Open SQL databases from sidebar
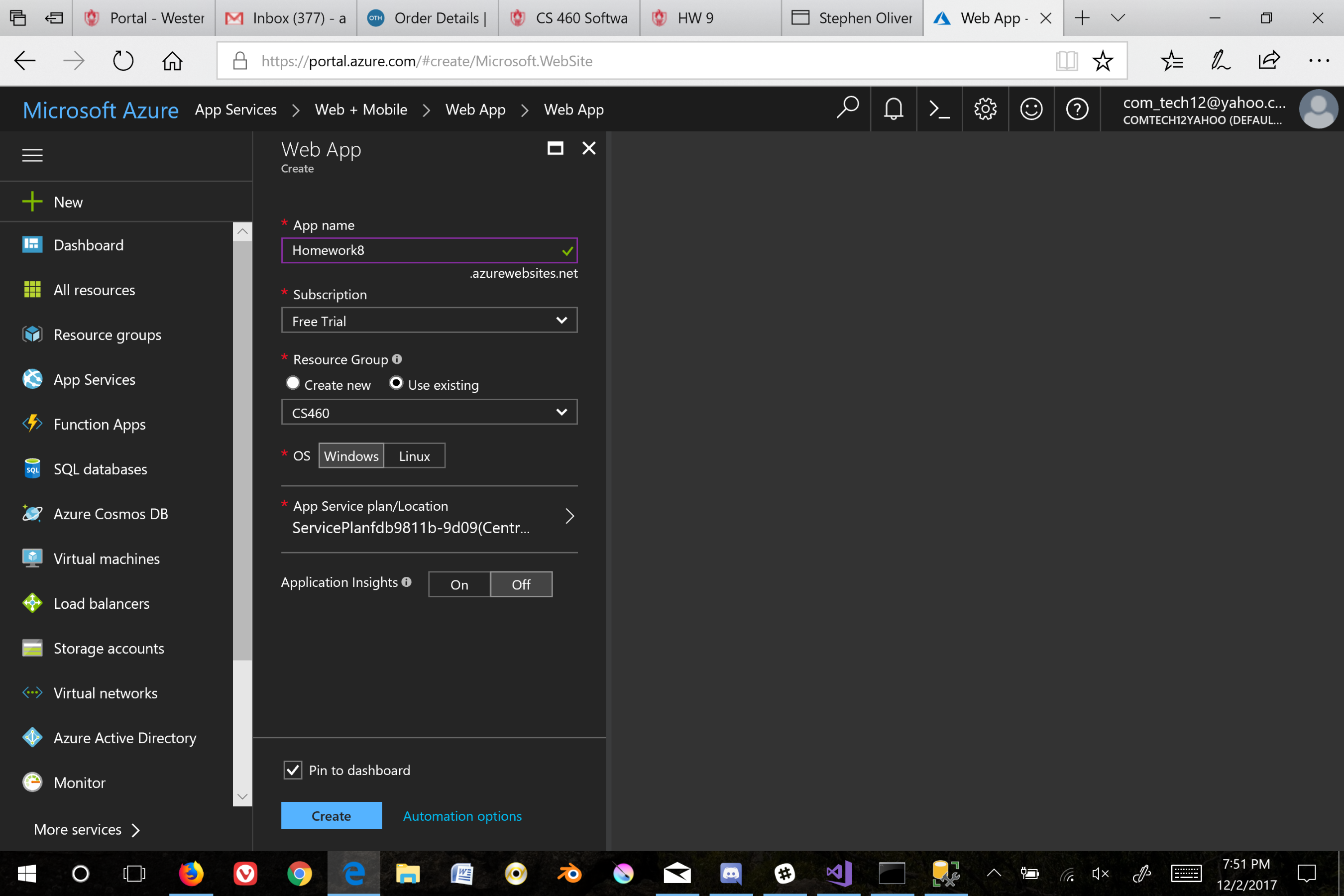 100,469
